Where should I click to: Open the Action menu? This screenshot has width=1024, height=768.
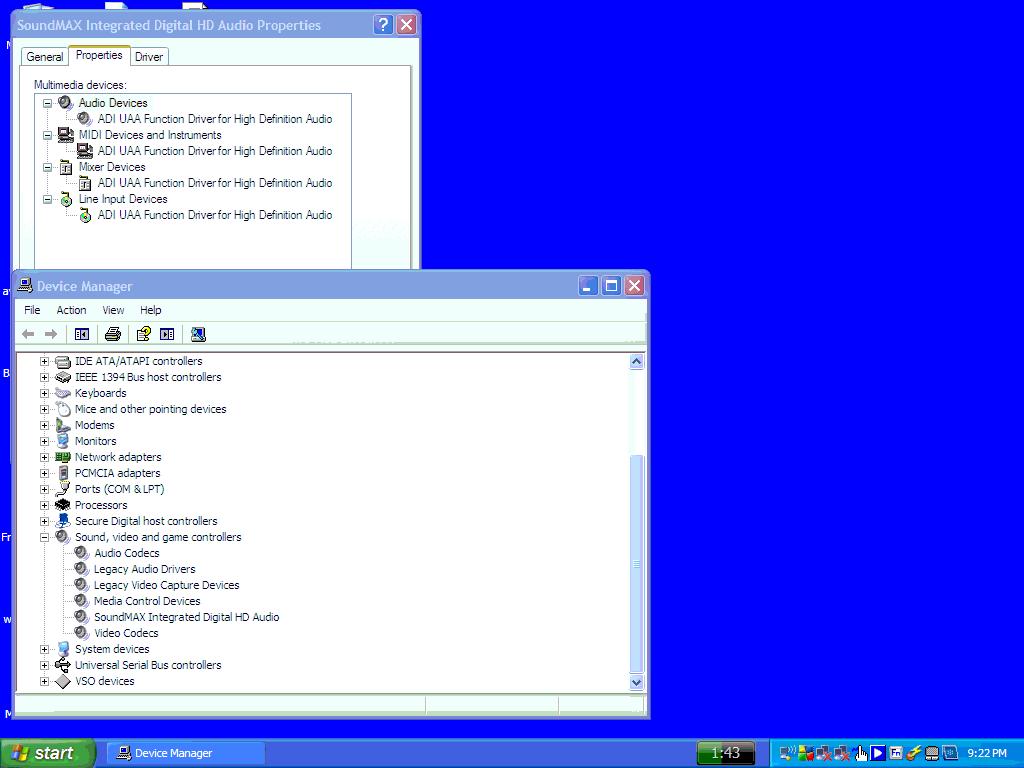tap(71, 310)
